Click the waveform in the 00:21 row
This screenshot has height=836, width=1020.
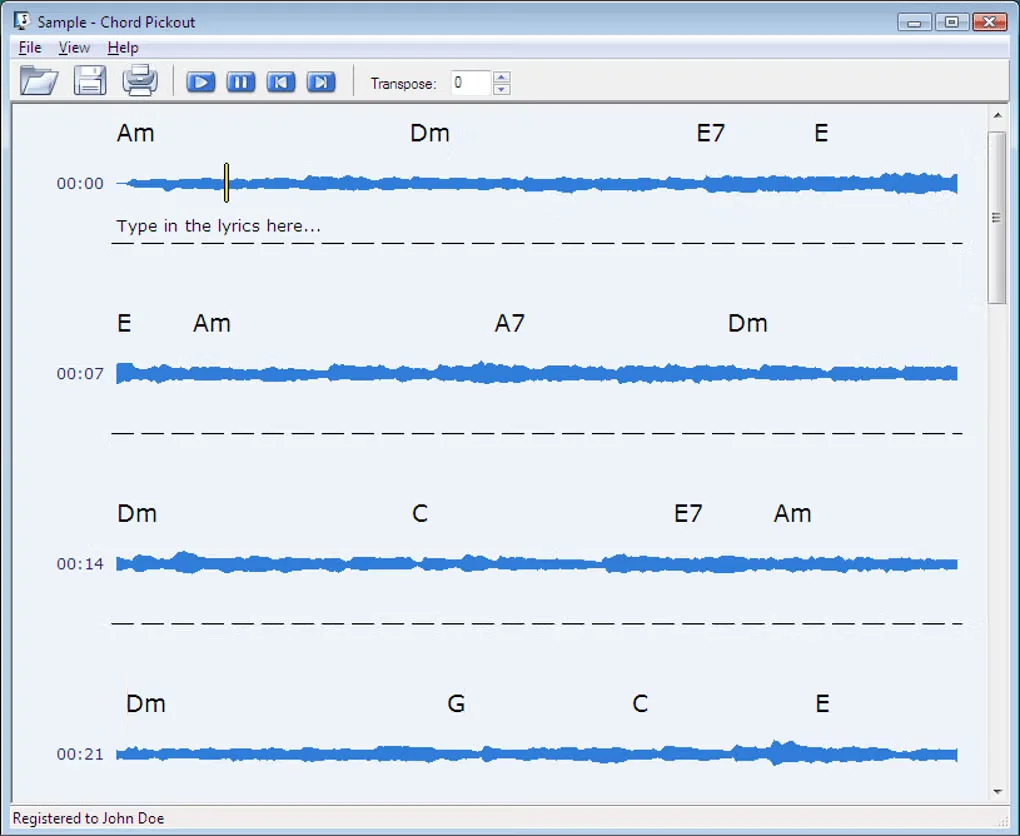point(537,753)
